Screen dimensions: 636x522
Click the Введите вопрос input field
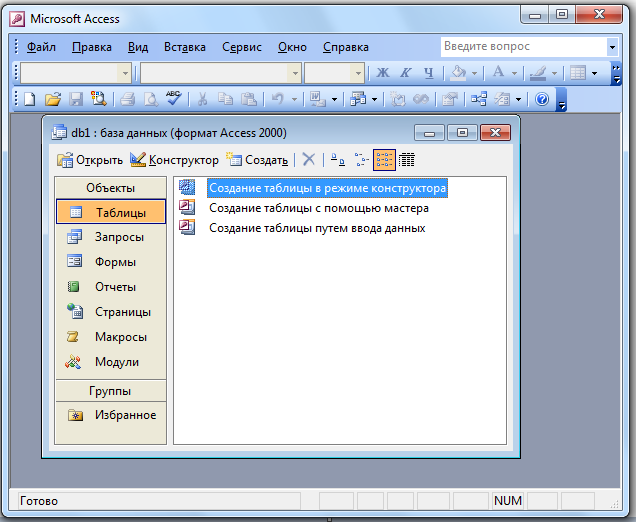524,47
